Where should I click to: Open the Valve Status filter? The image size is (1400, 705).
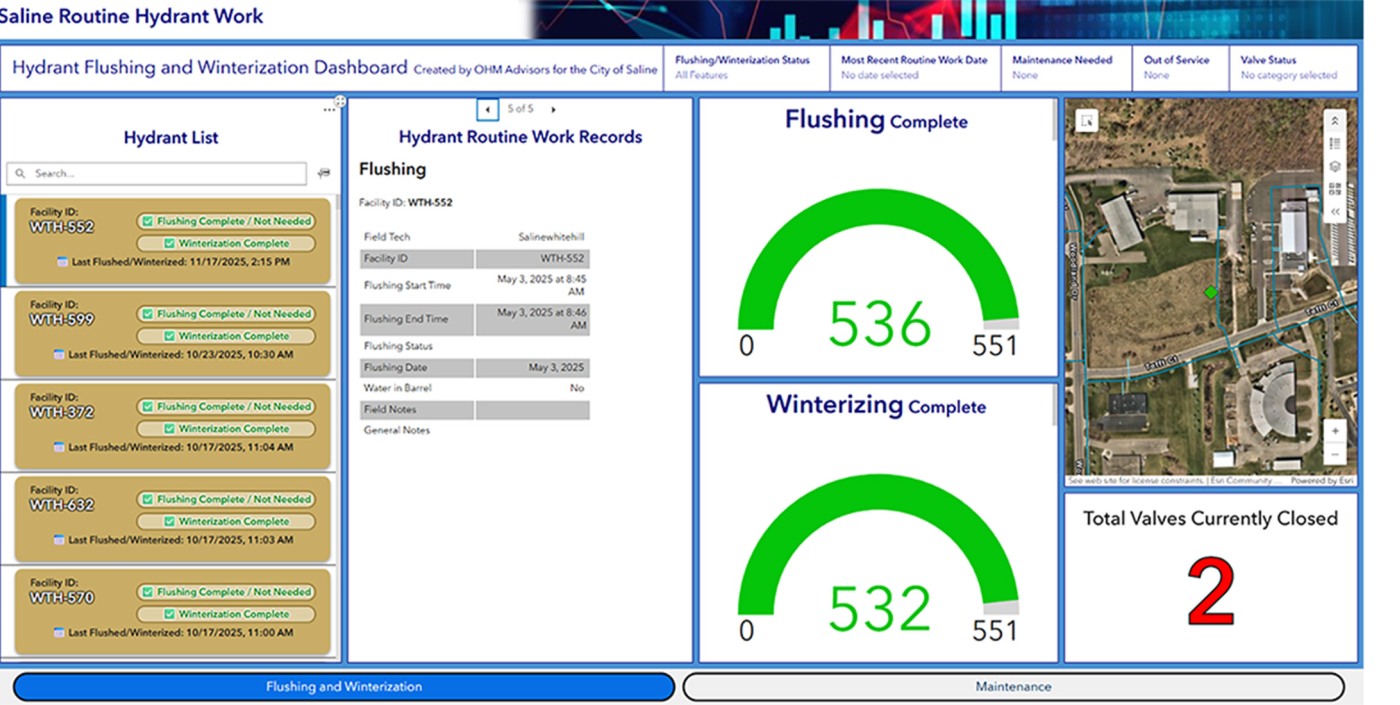pos(1294,68)
